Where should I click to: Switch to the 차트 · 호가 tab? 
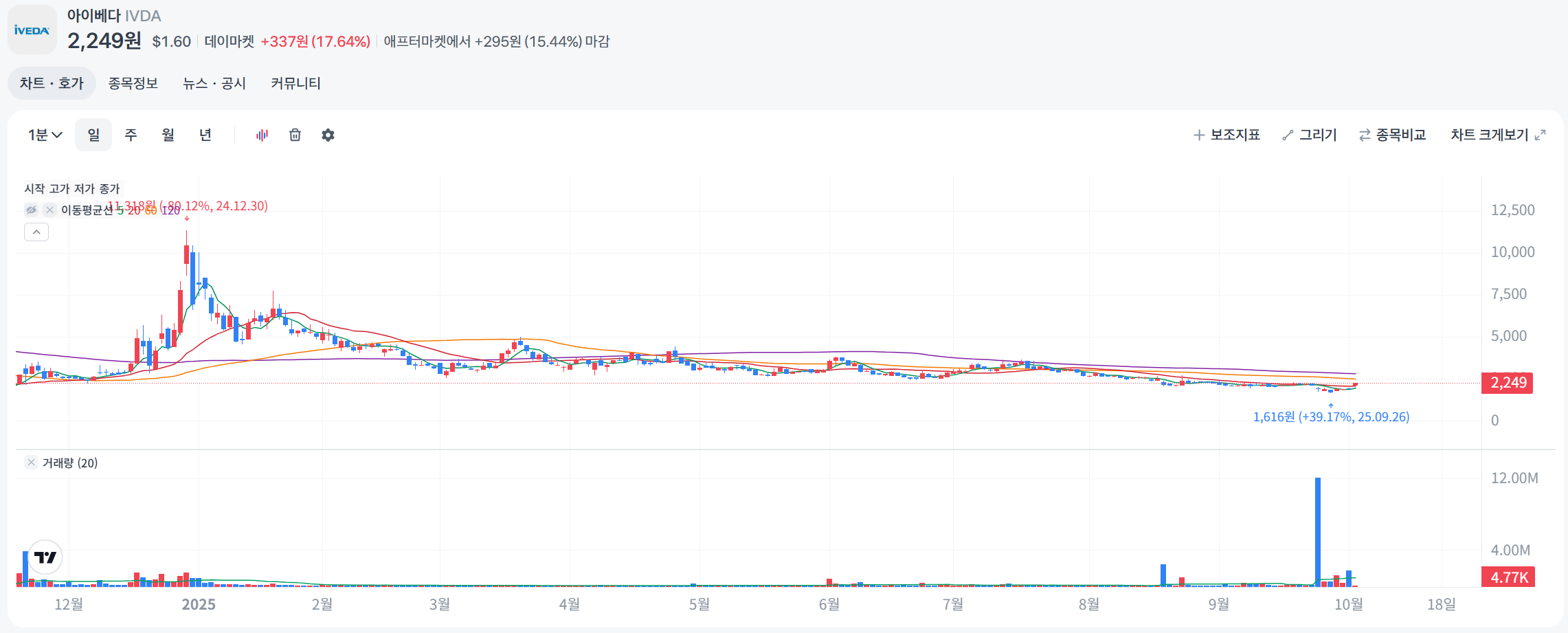52,83
